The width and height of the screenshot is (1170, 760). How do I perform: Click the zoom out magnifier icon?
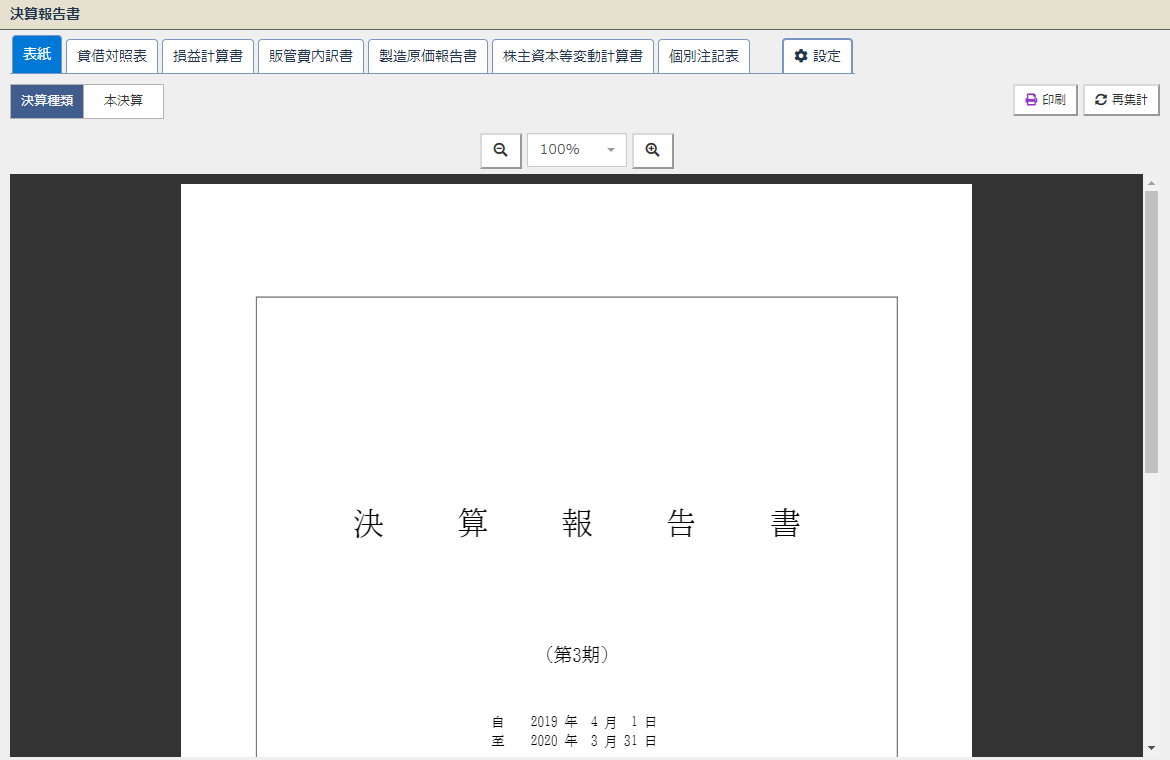pos(501,150)
